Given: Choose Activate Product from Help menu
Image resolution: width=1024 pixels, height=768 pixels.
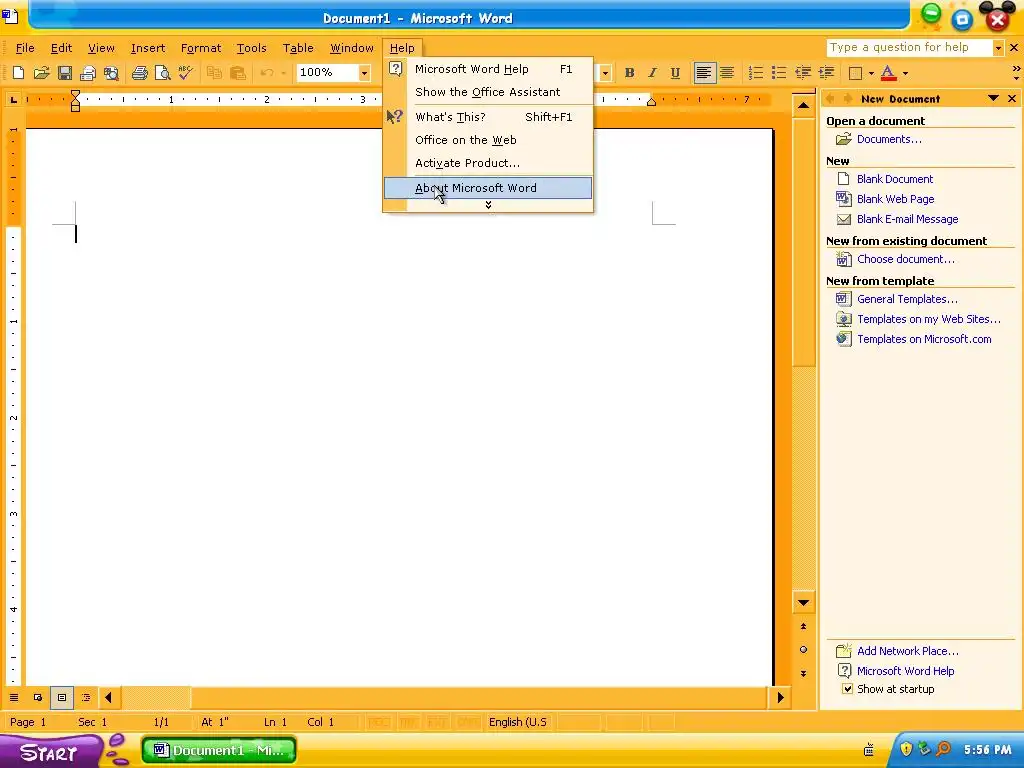Looking at the screenshot, I should pyautogui.click(x=488, y=163).
